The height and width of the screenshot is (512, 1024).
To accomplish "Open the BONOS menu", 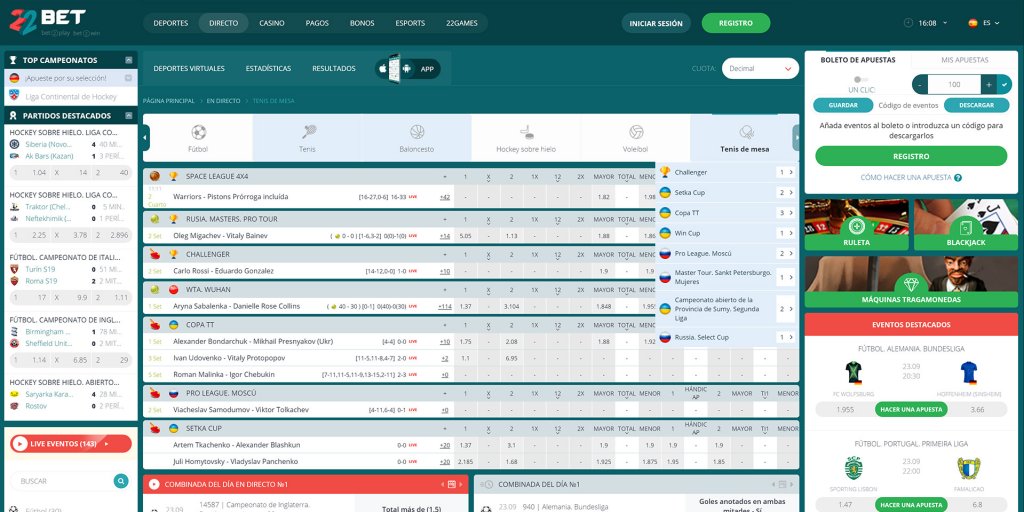I will [362, 24].
